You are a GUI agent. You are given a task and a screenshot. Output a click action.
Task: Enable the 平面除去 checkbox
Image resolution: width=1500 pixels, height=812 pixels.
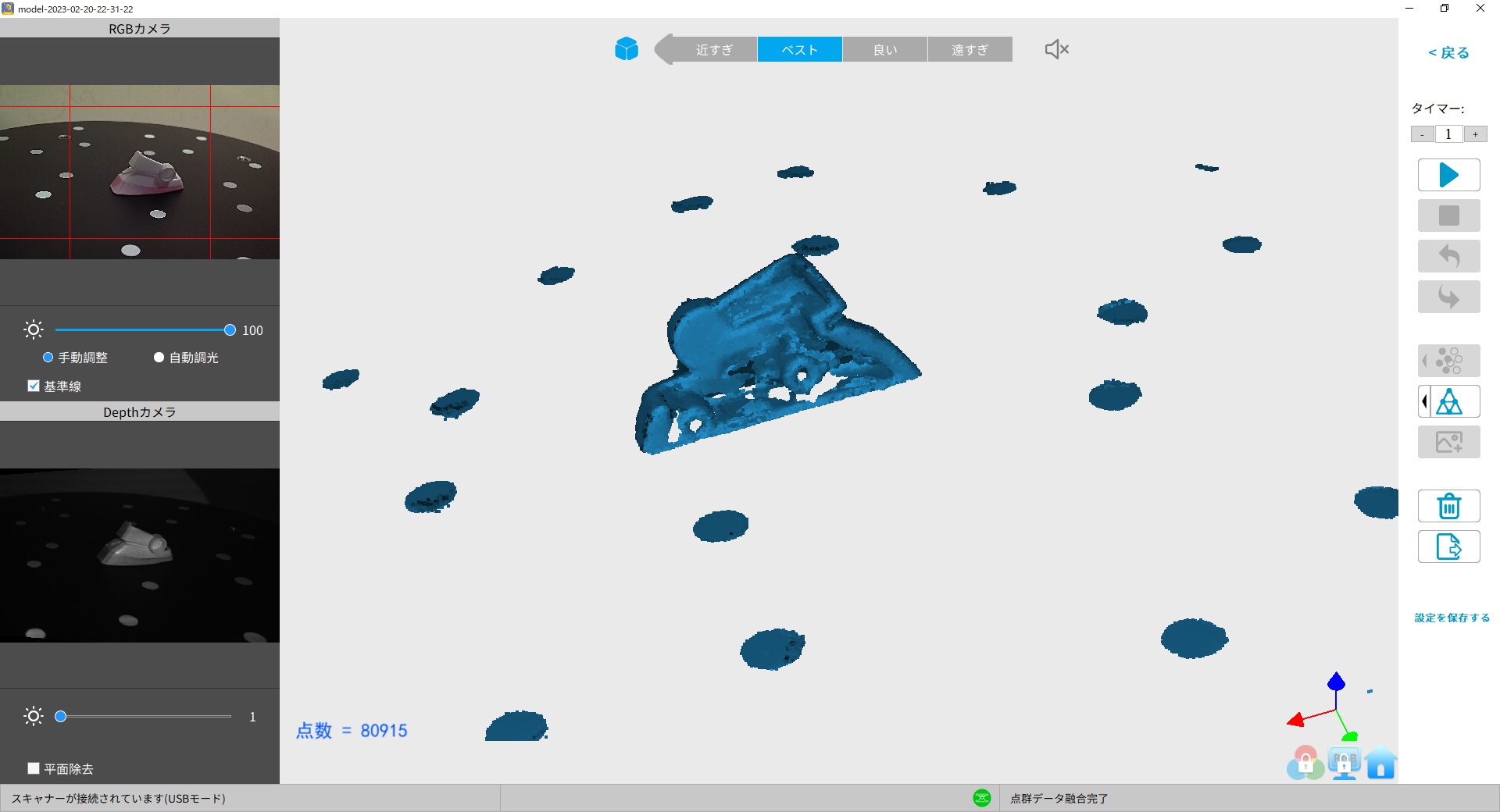(34, 768)
